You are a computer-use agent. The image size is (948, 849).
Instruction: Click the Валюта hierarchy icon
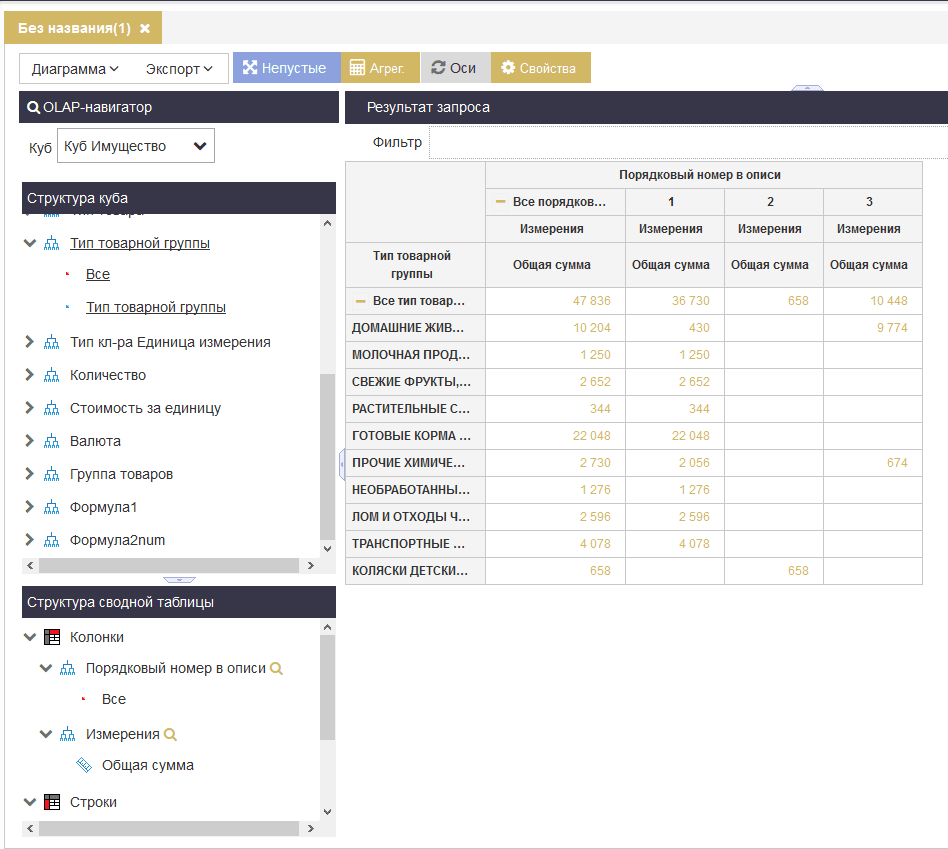(x=52, y=441)
